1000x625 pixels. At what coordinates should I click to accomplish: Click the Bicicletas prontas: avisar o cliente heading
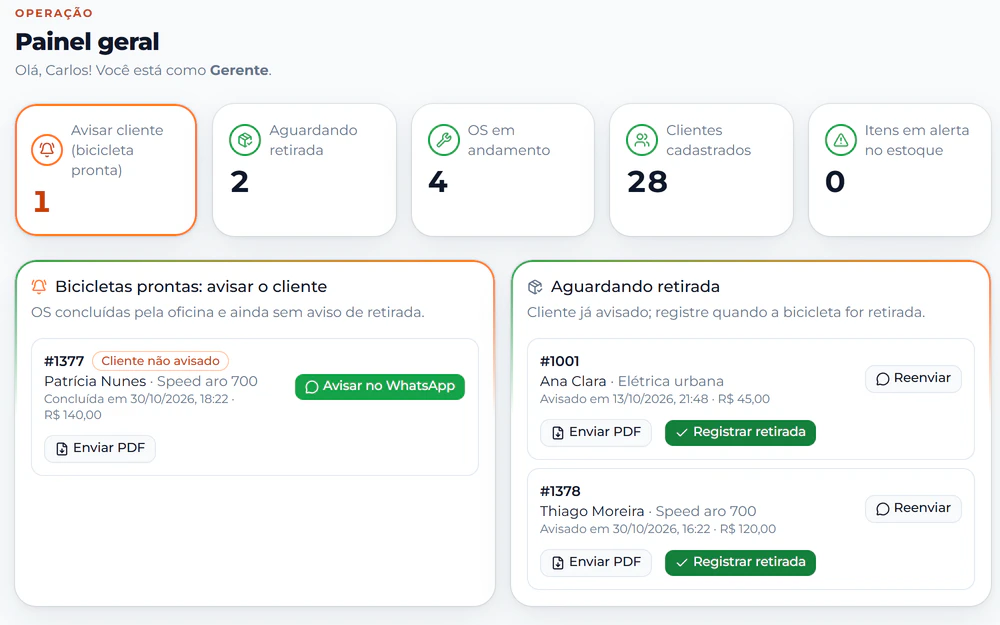(191, 287)
